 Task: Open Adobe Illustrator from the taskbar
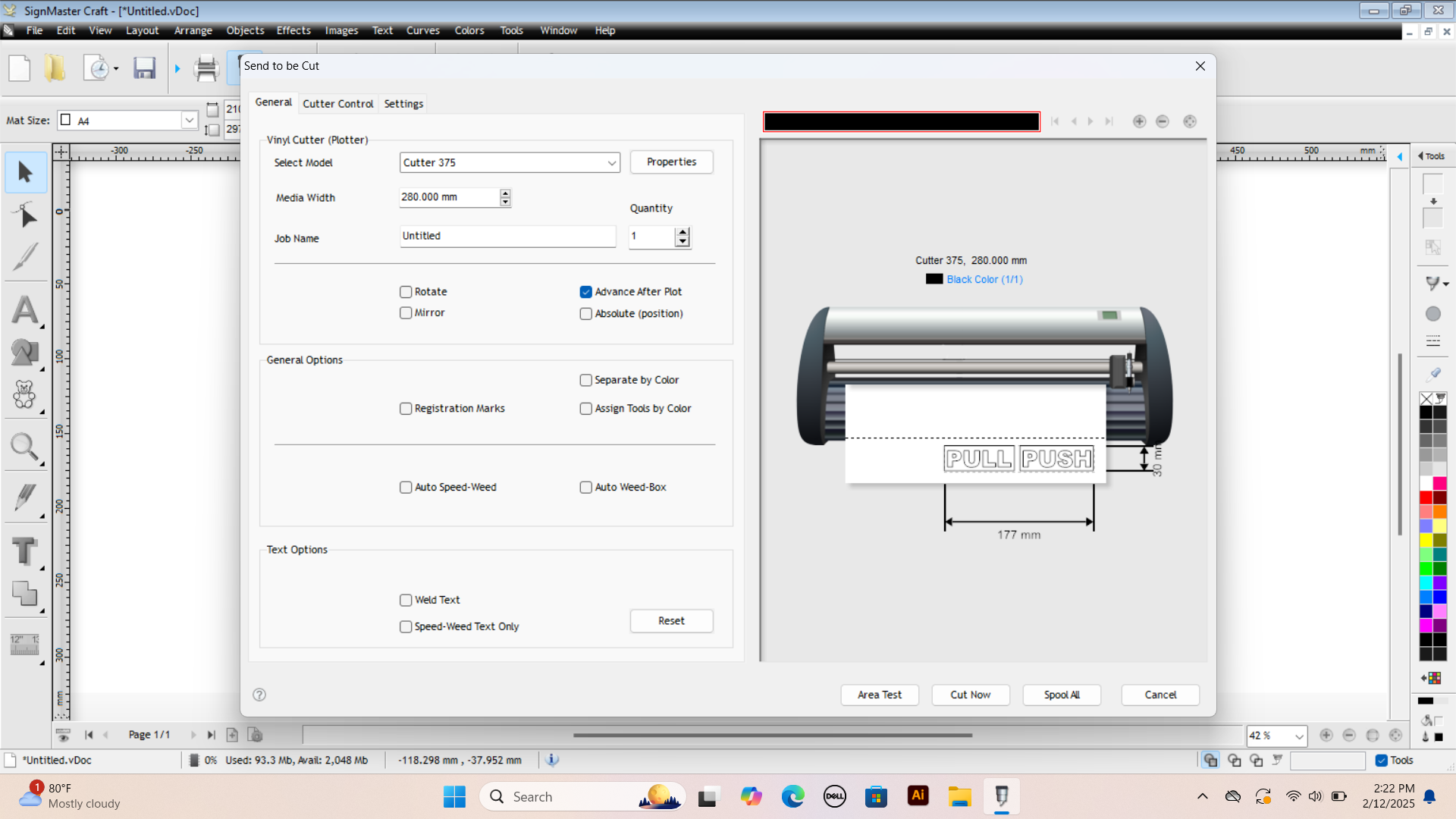pyautogui.click(x=918, y=796)
